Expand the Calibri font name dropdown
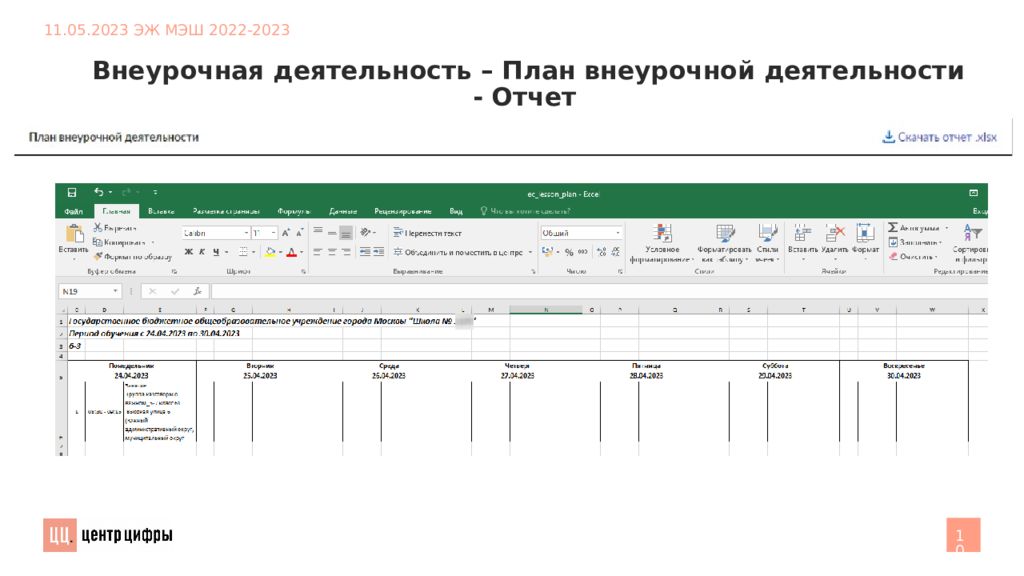 pos(244,233)
